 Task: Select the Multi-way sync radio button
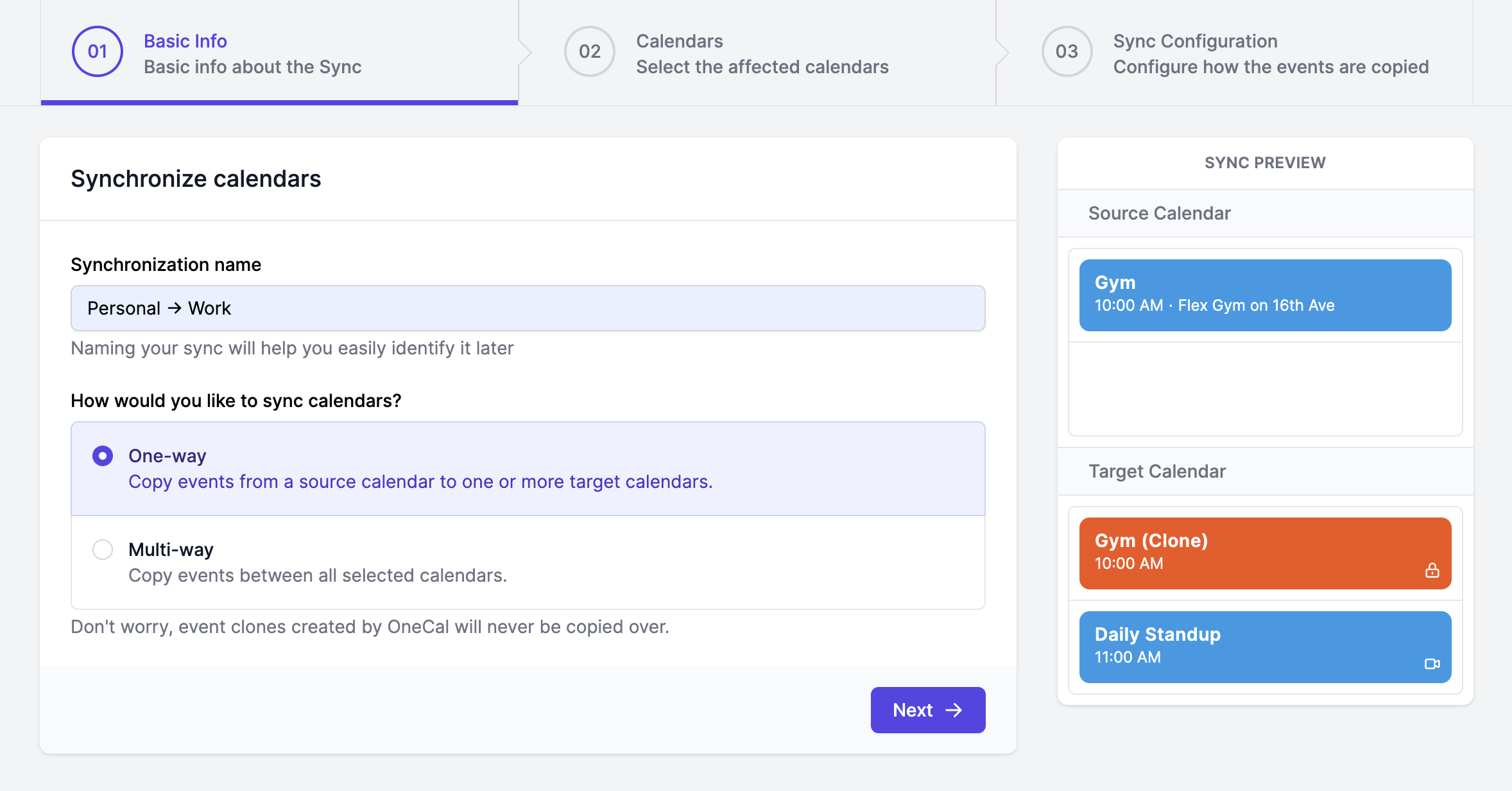(x=103, y=550)
